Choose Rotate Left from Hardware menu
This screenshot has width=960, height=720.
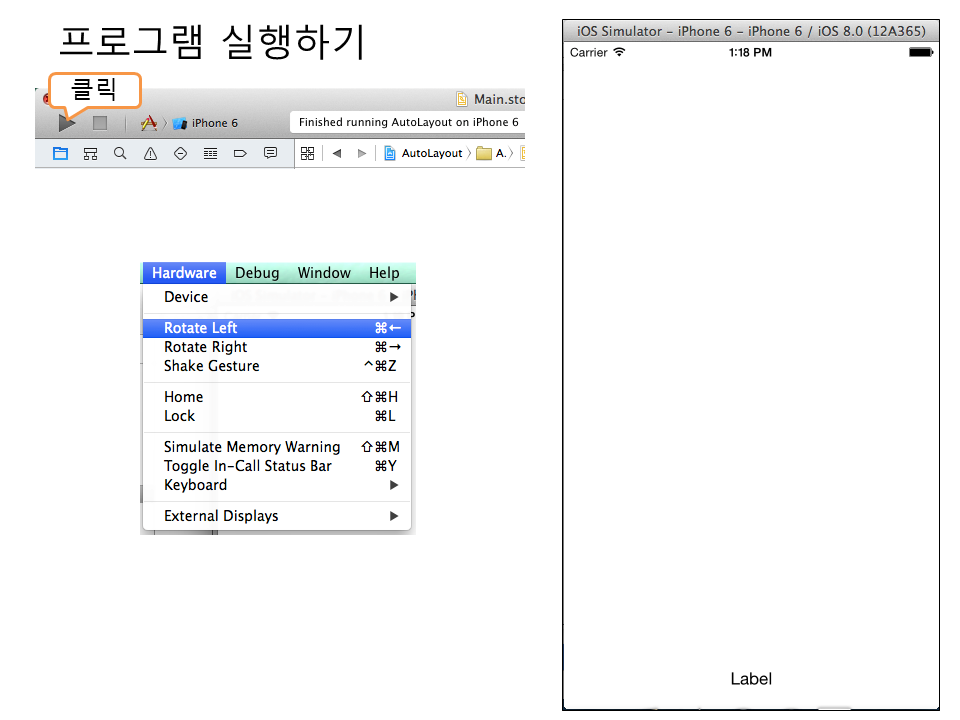(x=200, y=328)
